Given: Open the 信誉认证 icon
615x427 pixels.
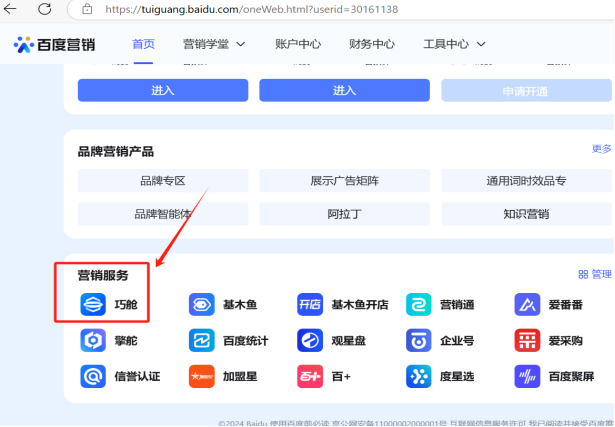Looking at the screenshot, I should (x=93, y=376).
